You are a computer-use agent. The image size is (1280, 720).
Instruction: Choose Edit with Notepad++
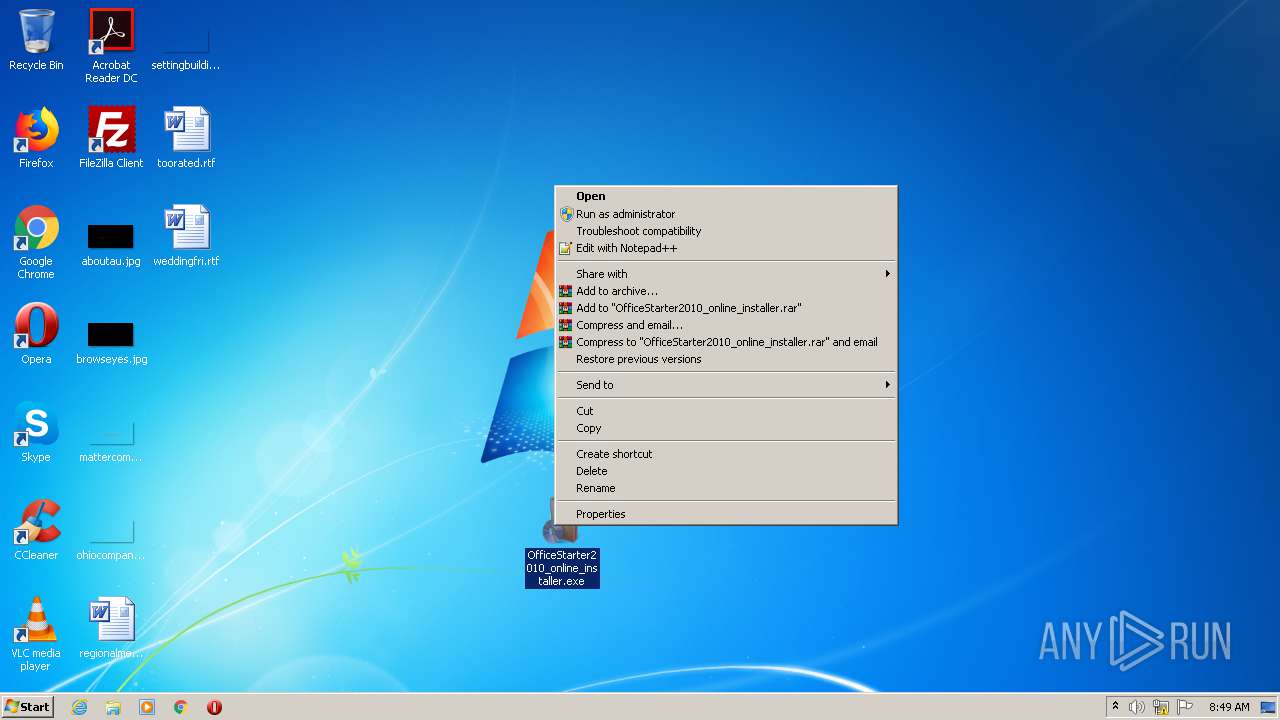(726, 248)
